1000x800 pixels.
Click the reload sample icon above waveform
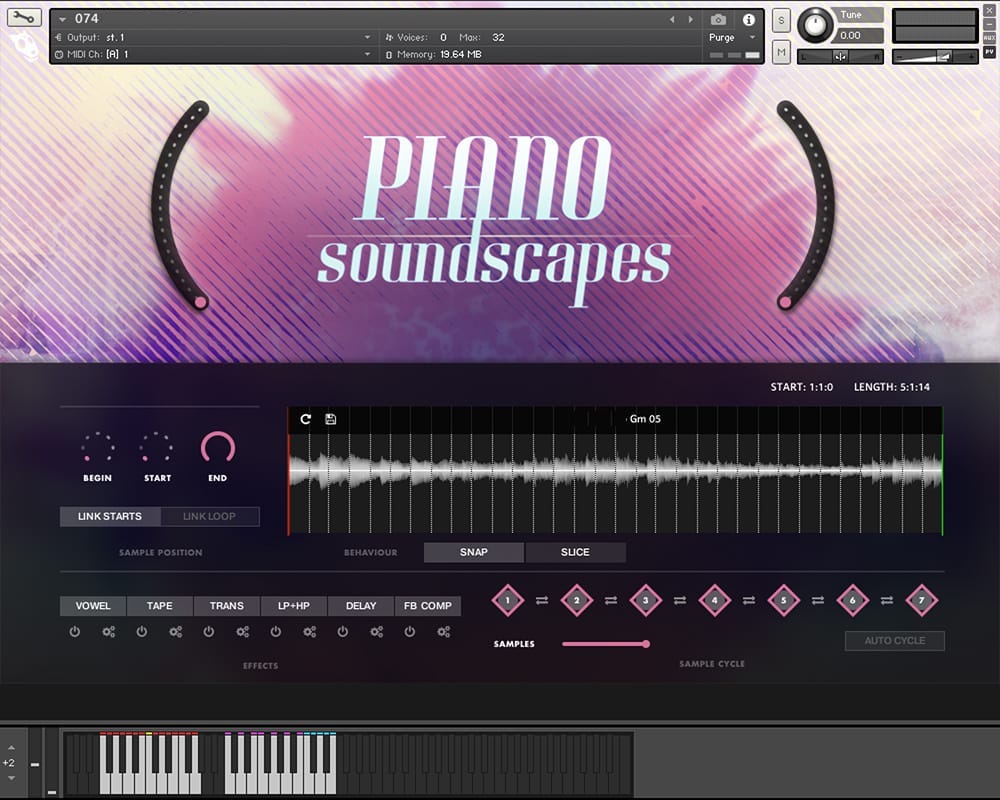[x=306, y=419]
